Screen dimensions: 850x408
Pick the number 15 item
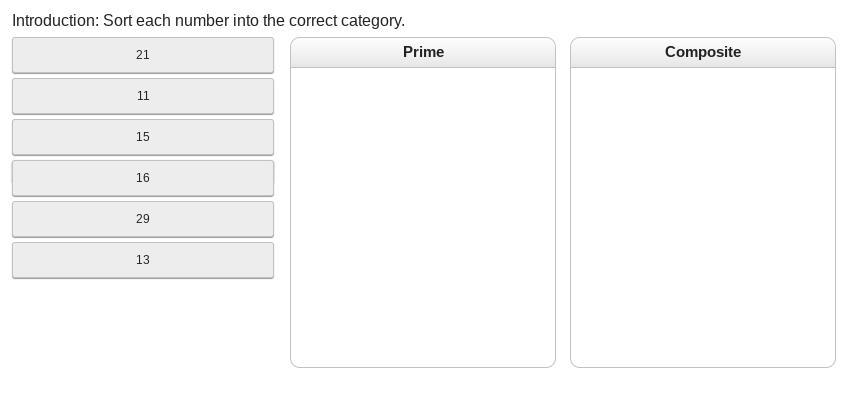[x=143, y=137]
